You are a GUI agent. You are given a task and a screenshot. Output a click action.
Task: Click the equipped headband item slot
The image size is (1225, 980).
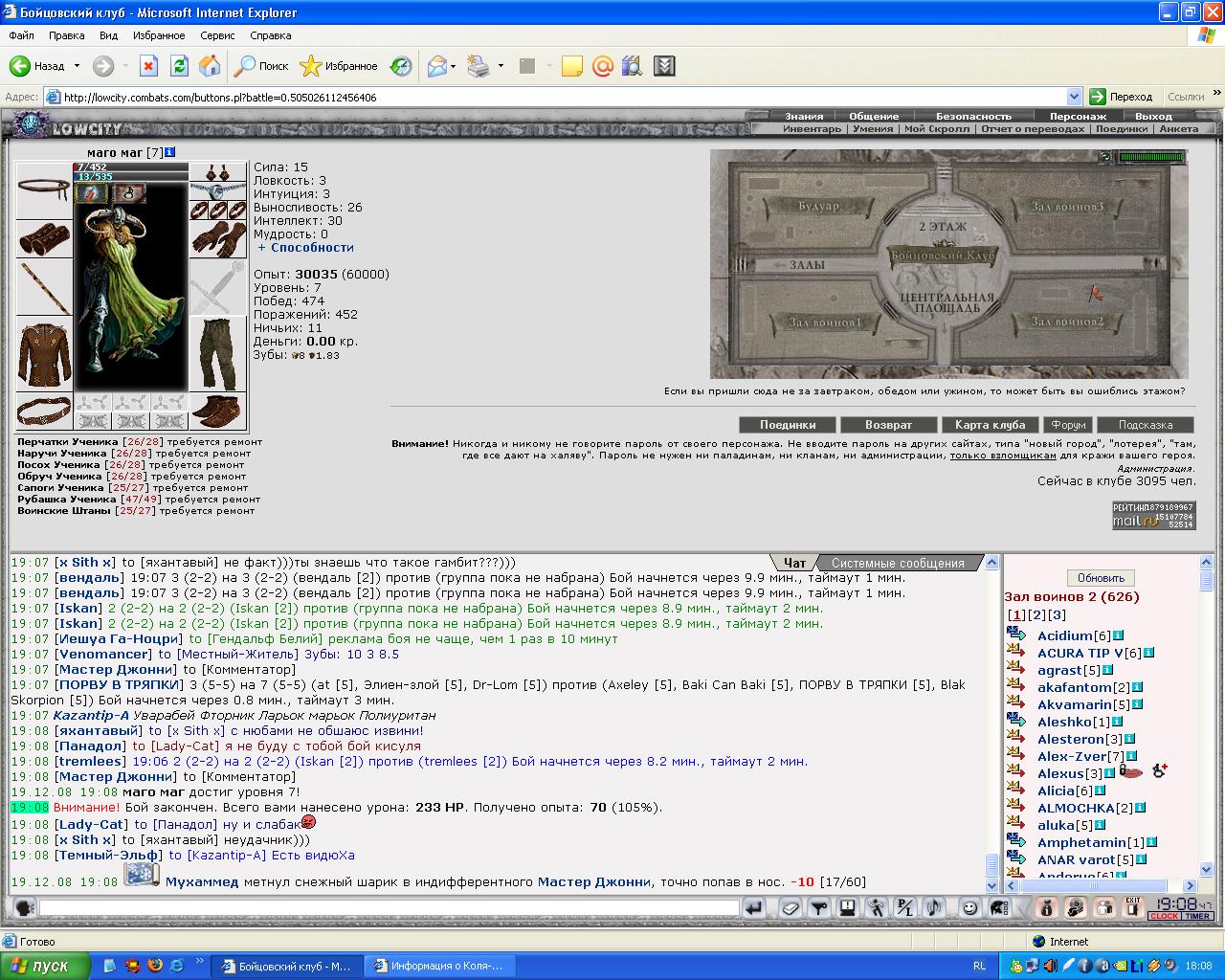(x=44, y=190)
